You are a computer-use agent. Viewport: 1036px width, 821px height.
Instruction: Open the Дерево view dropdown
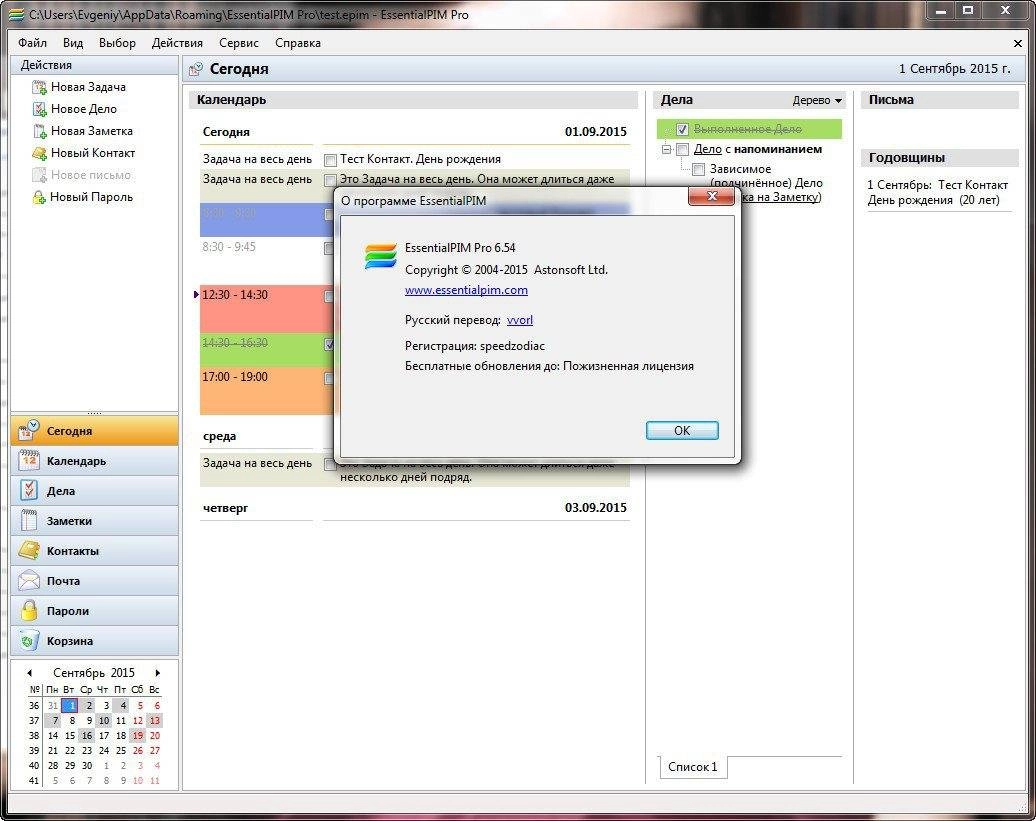tap(817, 100)
